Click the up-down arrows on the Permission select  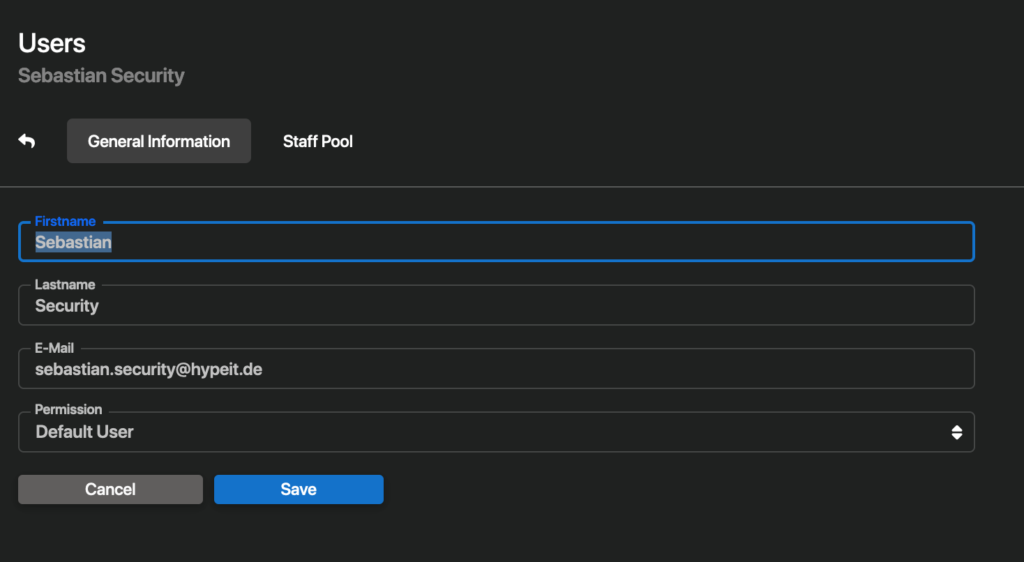[x=956, y=432]
